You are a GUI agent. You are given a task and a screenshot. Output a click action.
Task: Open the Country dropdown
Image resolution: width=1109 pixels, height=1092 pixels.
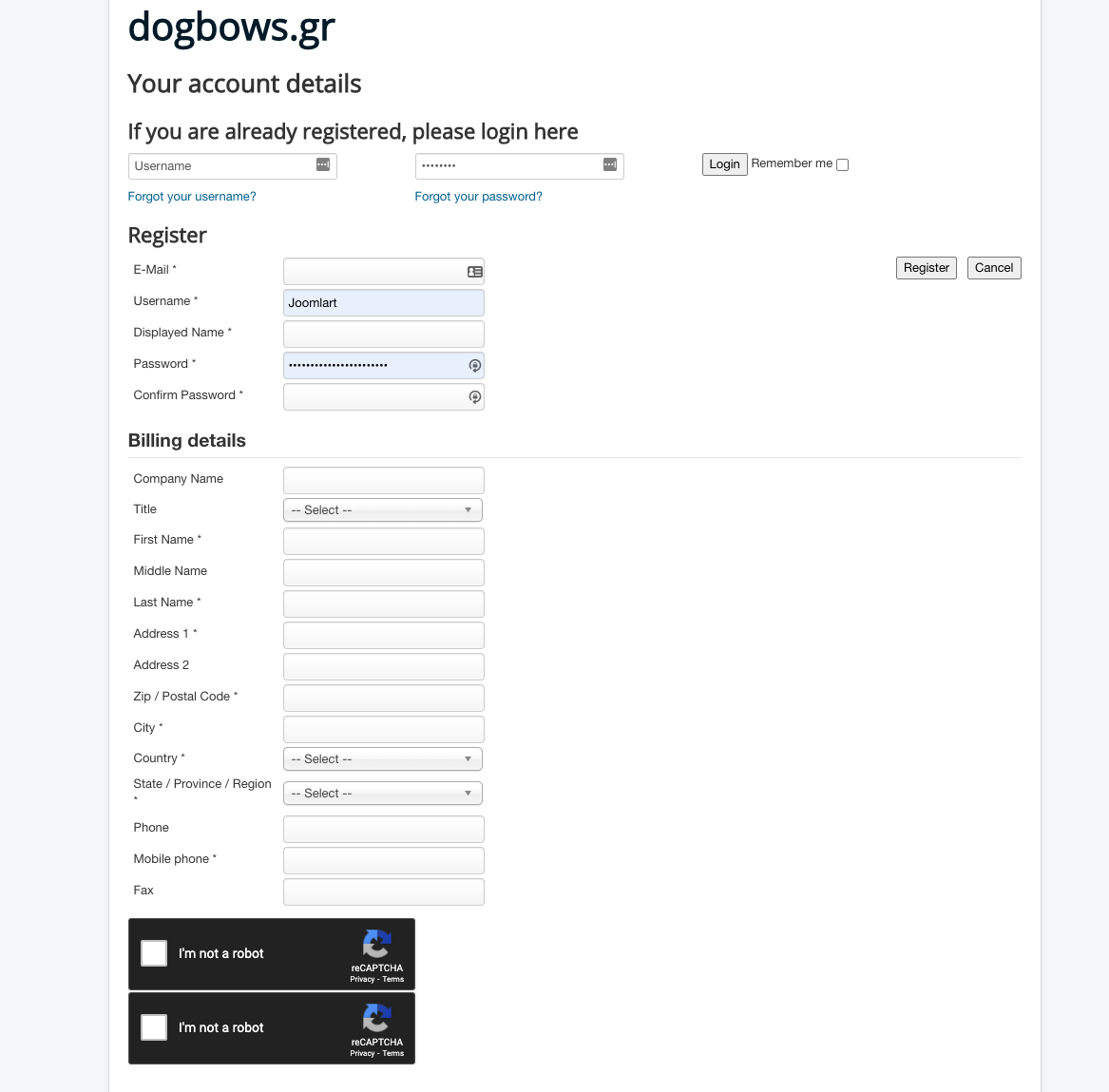click(383, 758)
